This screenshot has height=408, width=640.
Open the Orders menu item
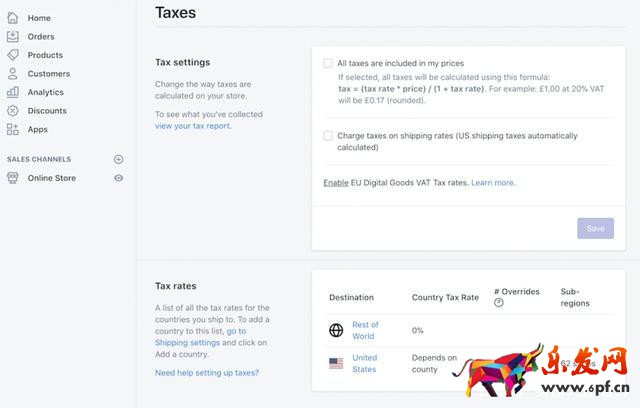(x=41, y=36)
